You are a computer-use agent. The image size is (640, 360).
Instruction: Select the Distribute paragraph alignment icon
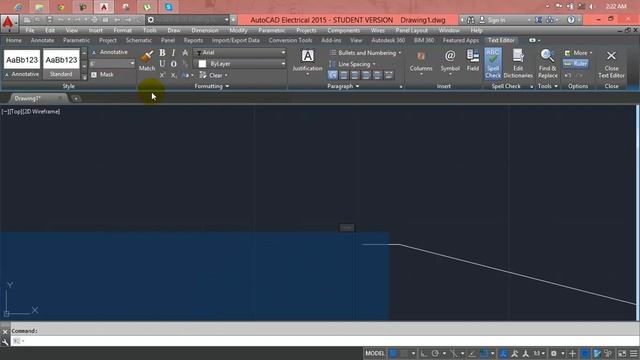[x=389, y=75]
